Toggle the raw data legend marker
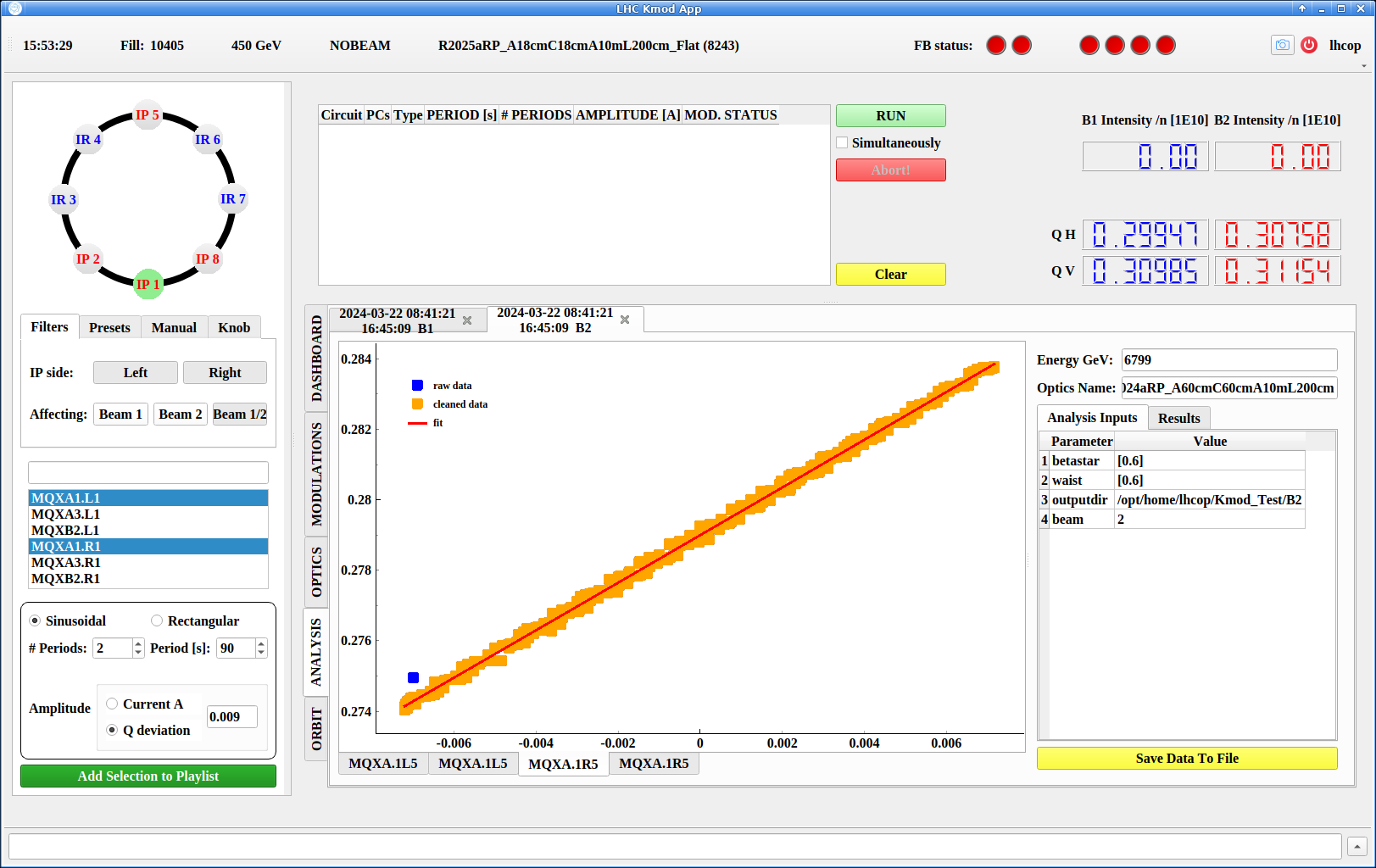1376x868 pixels. pyautogui.click(x=417, y=385)
